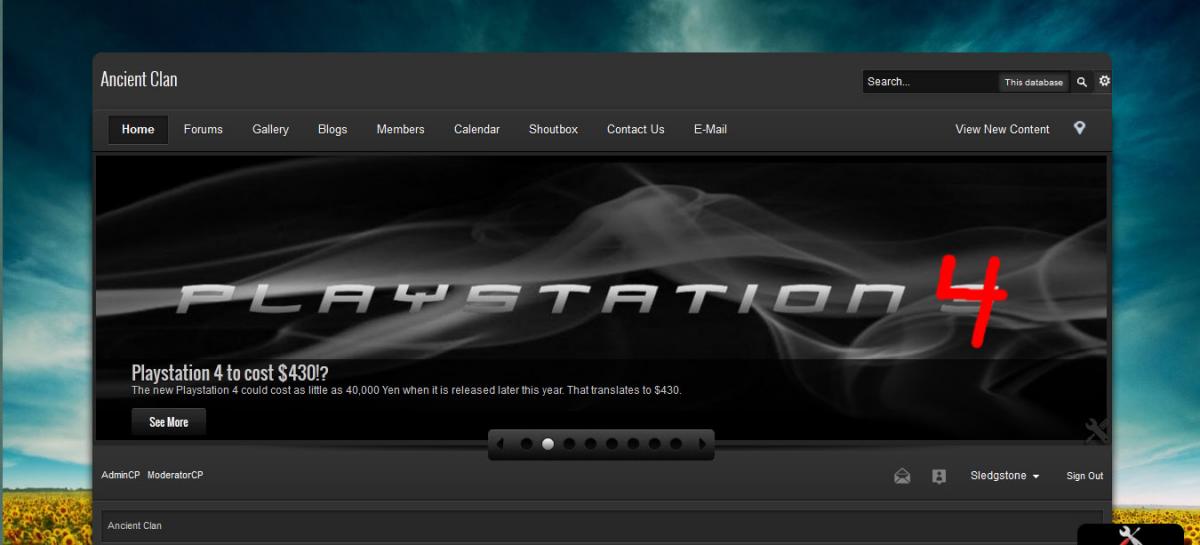The width and height of the screenshot is (1200, 545).
Task: Open the notifications icon beside Sledgstone
Action: (x=939, y=476)
